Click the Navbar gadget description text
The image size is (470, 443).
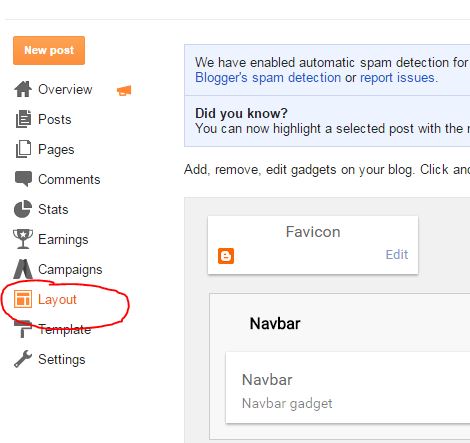(x=287, y=403)
